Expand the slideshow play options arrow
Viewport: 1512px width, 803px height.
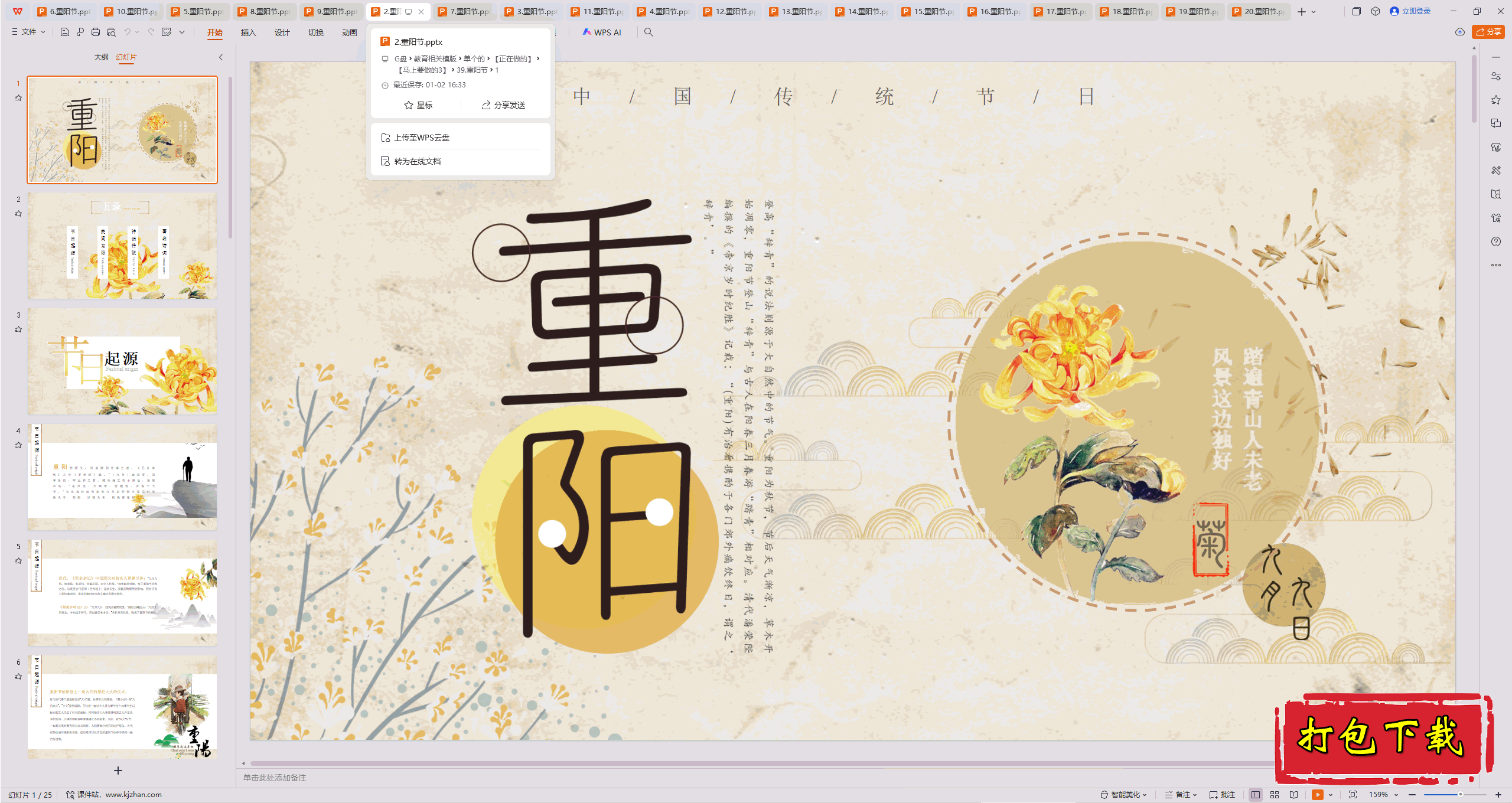coord(1331,795)
